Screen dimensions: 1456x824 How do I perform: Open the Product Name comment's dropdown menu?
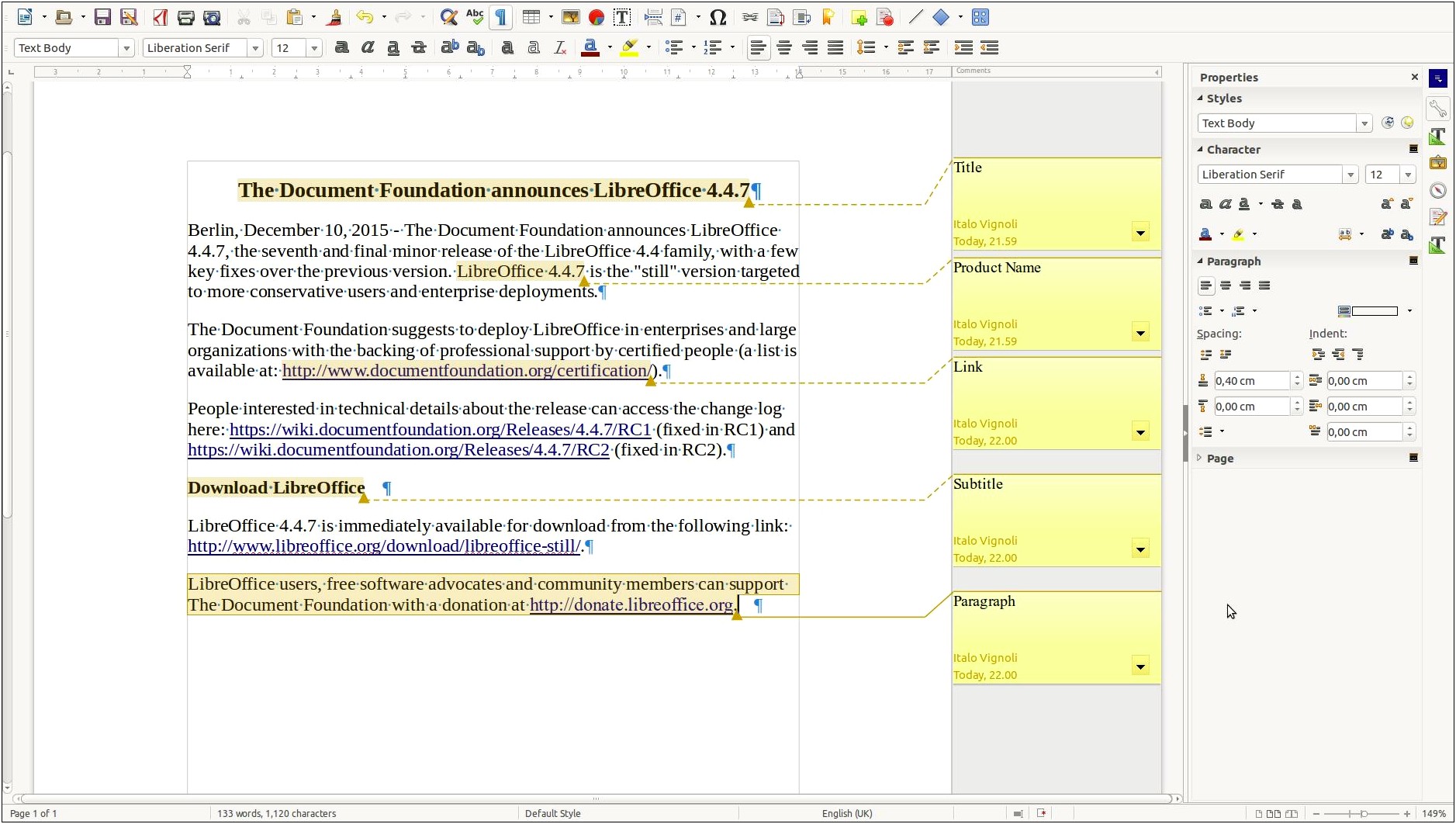pos(1140,333)
